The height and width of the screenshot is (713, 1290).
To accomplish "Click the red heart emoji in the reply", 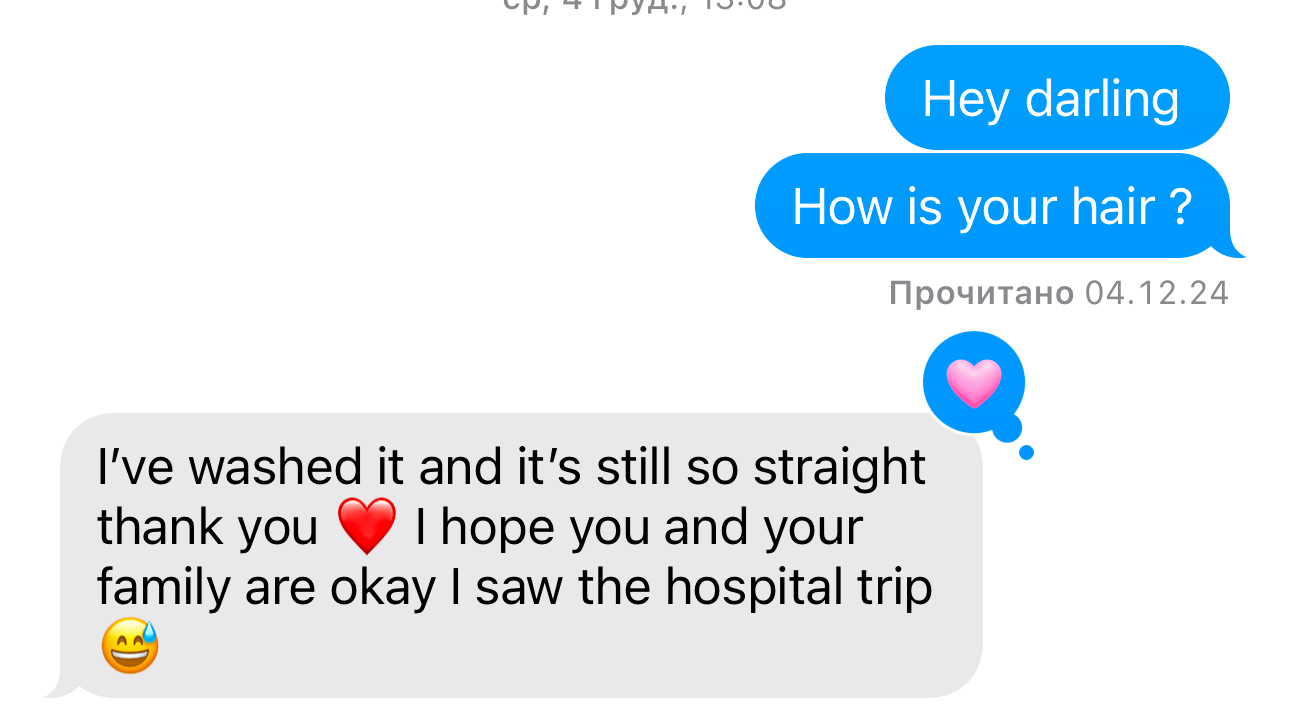I will click(x=367, y=528).
